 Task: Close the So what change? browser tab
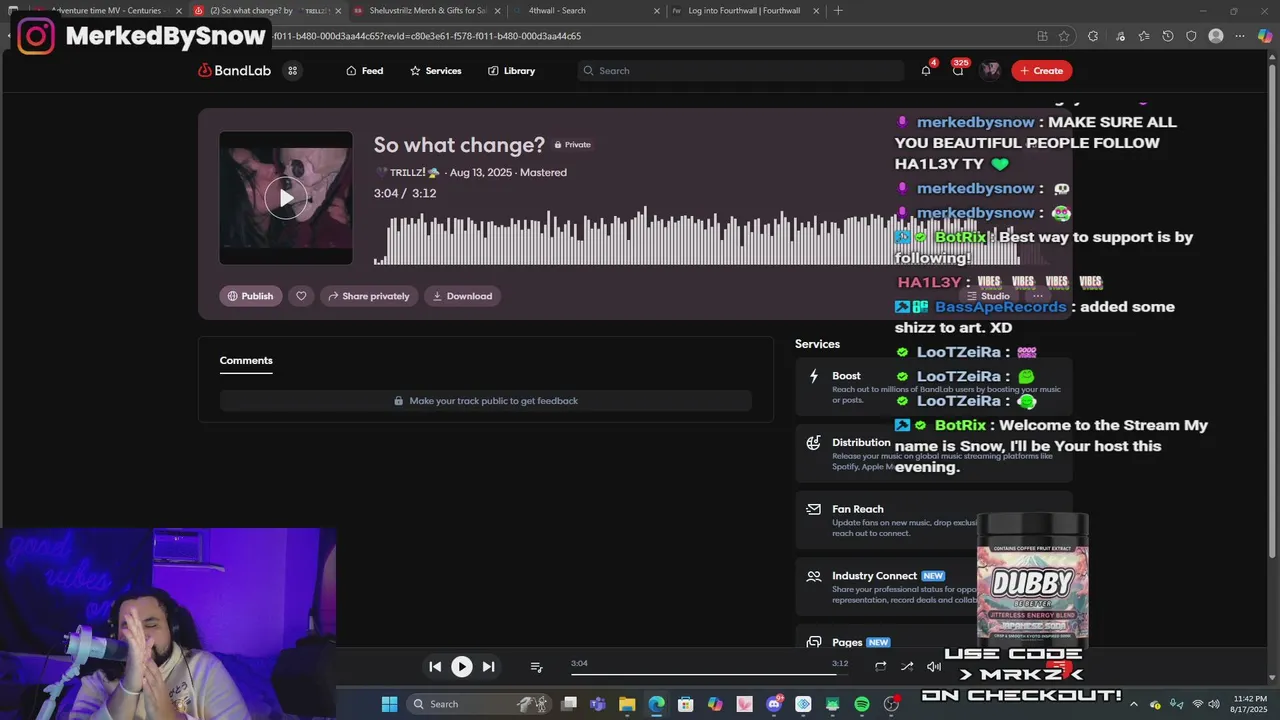pyautogui.click(x=337, y=11)
